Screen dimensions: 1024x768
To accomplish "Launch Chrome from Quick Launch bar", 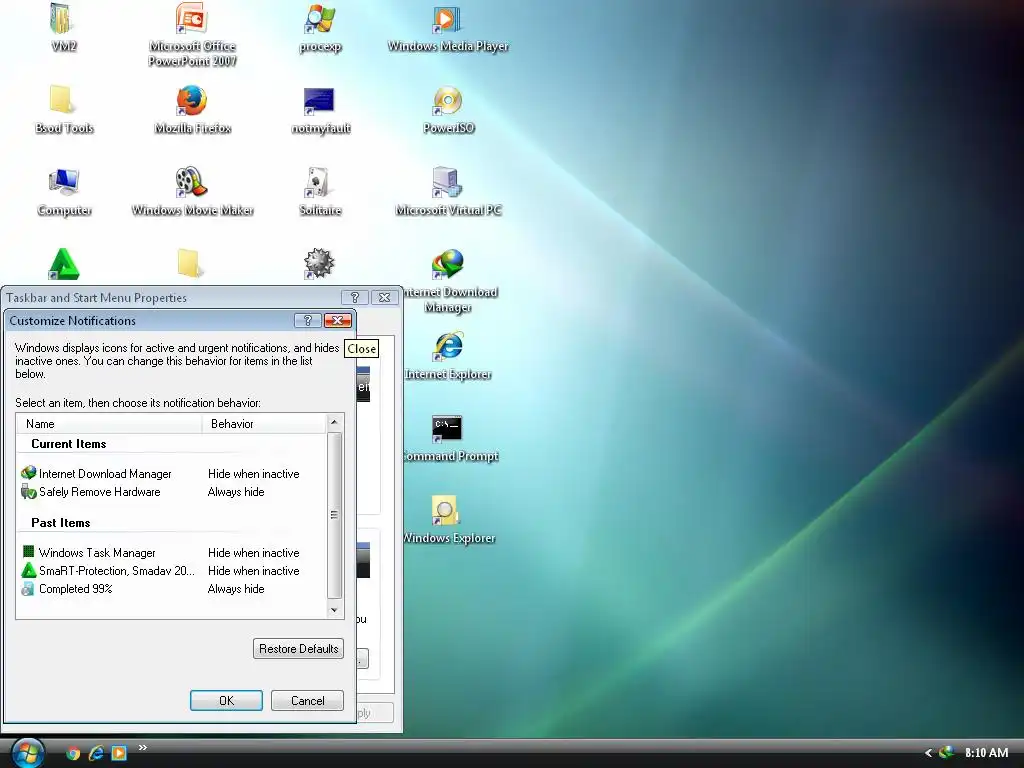I will (x=73, y=753).
